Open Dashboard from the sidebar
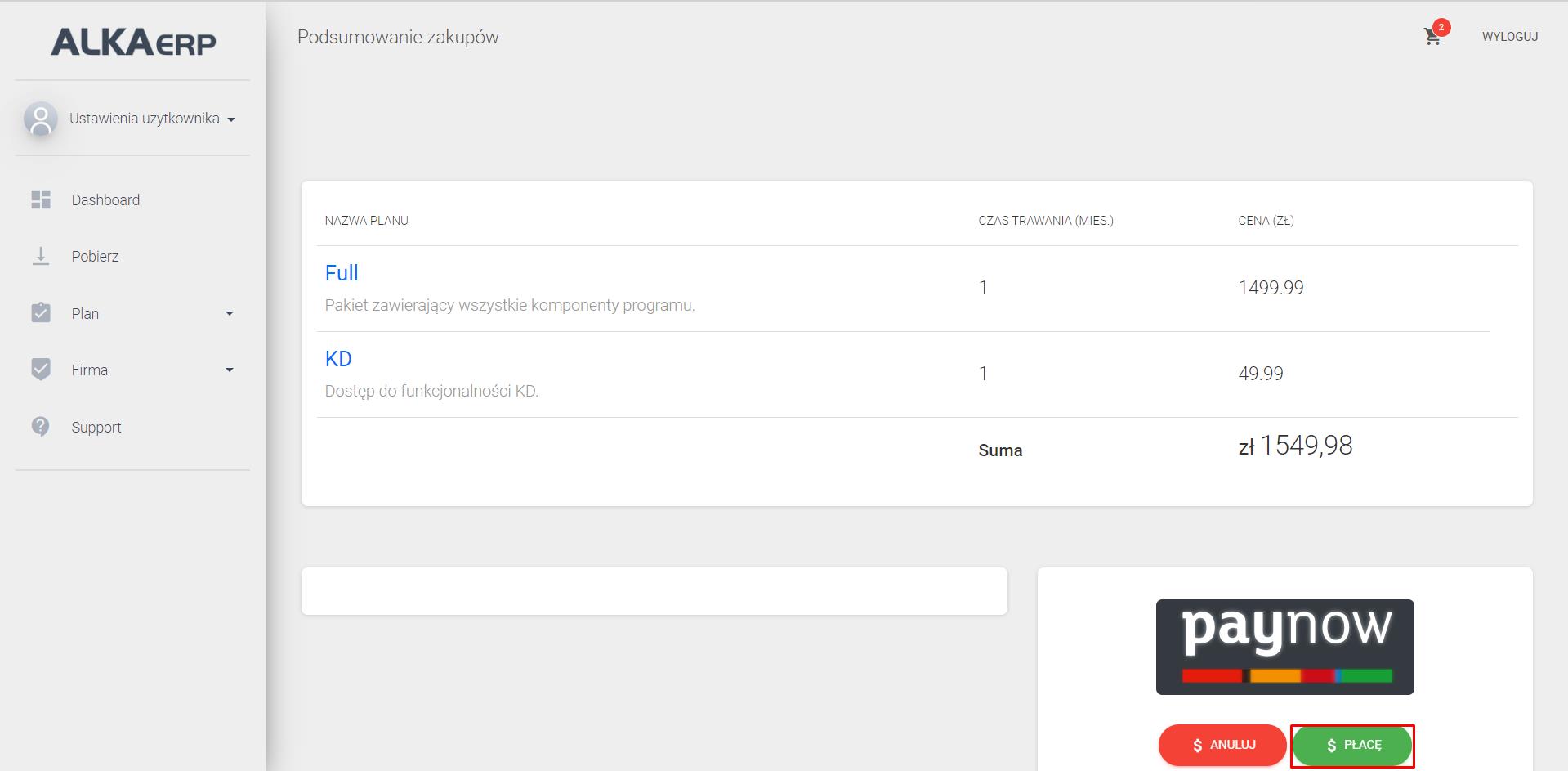This screenshot has height=771, width=1568. point(132,199)
